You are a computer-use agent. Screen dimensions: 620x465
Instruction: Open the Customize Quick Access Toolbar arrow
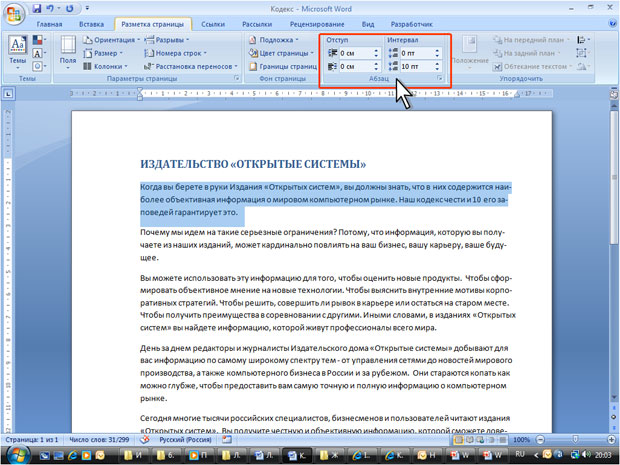pos(87,8)
